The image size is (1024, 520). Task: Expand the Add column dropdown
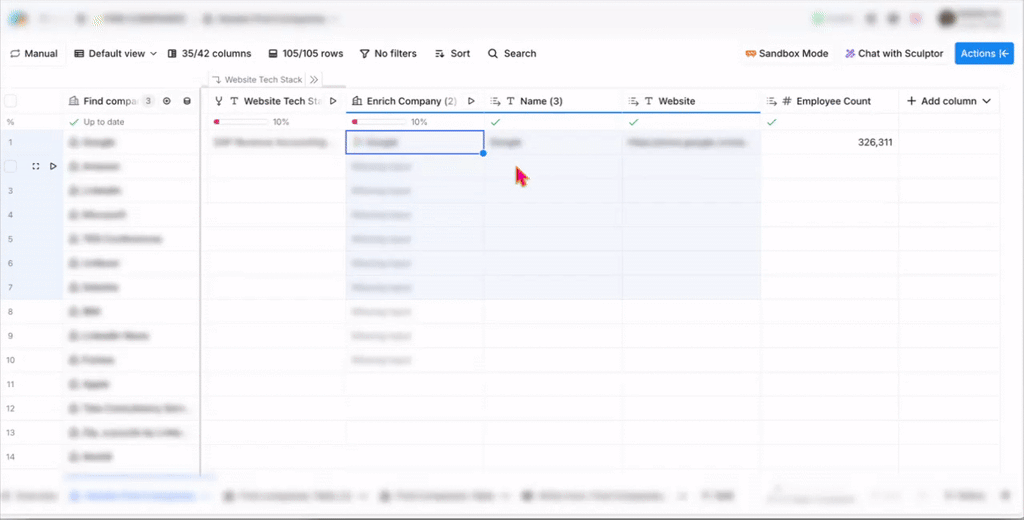coord(948,101)
